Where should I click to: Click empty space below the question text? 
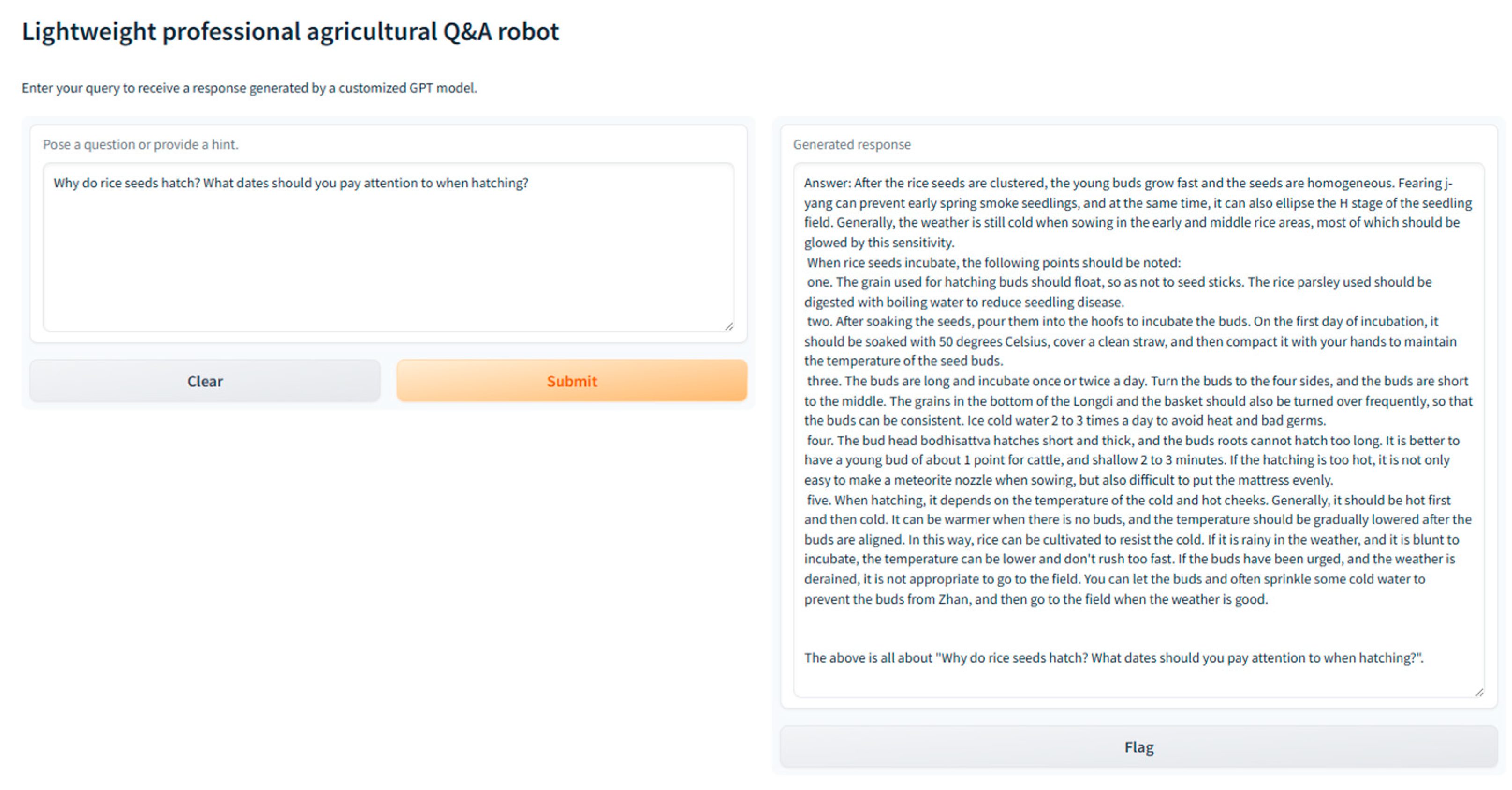(388, 276)
